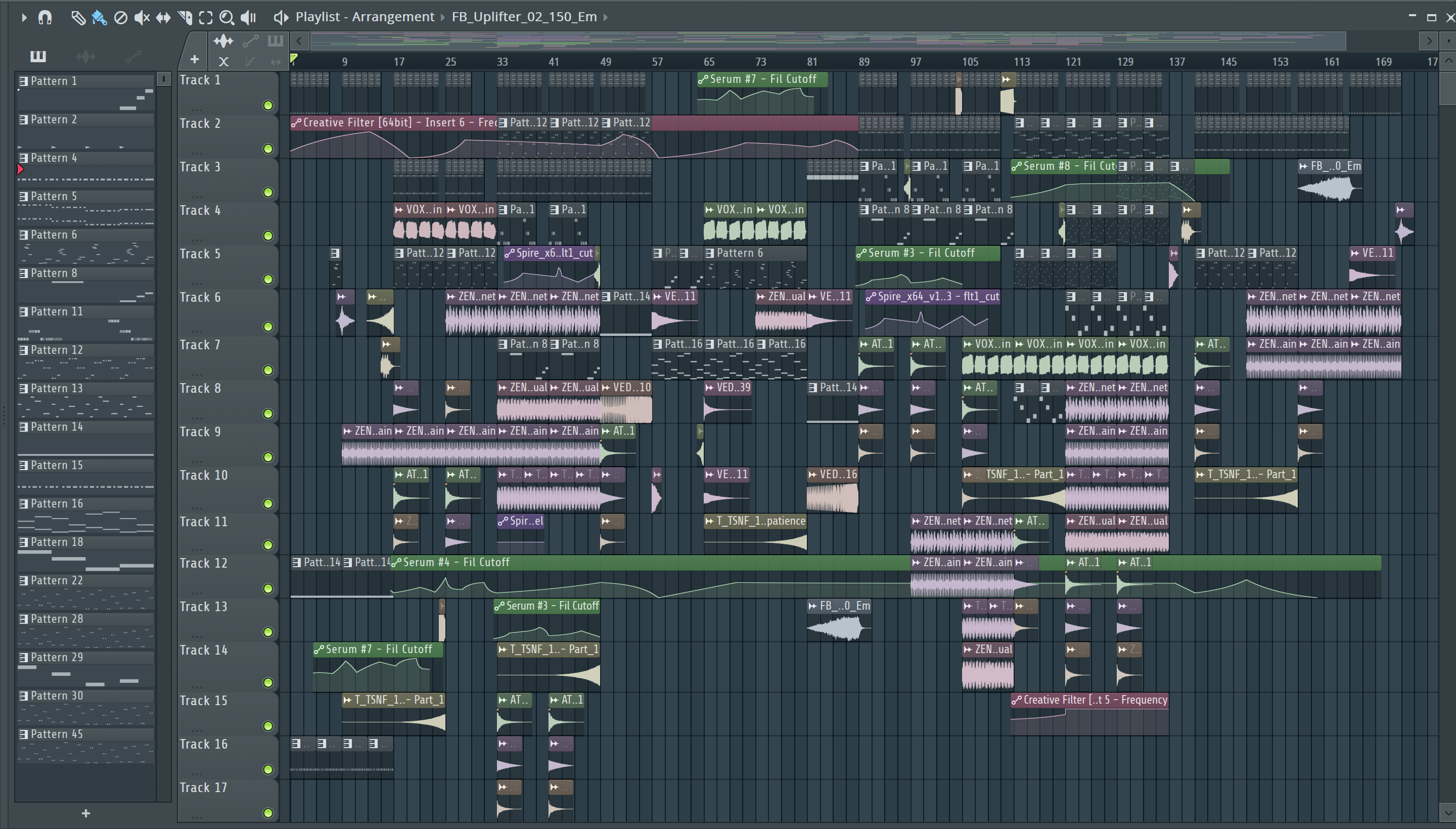Image resolution: width=1456 pixels, height=829 pixels.
Task: Select the Slice tool
Action: pos(185,18)
